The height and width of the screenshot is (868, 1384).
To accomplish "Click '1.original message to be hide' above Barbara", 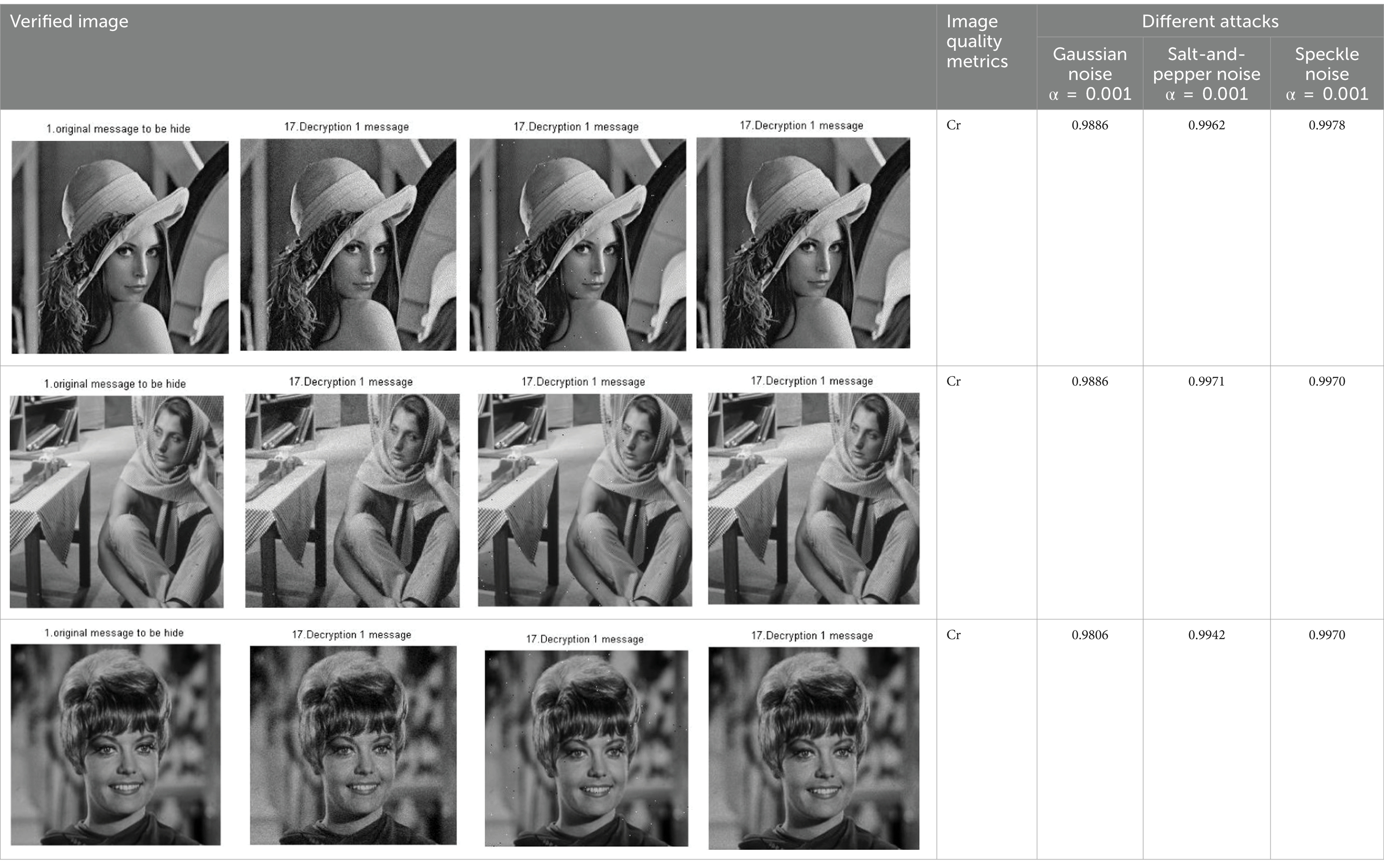I will tap(115, 383).
